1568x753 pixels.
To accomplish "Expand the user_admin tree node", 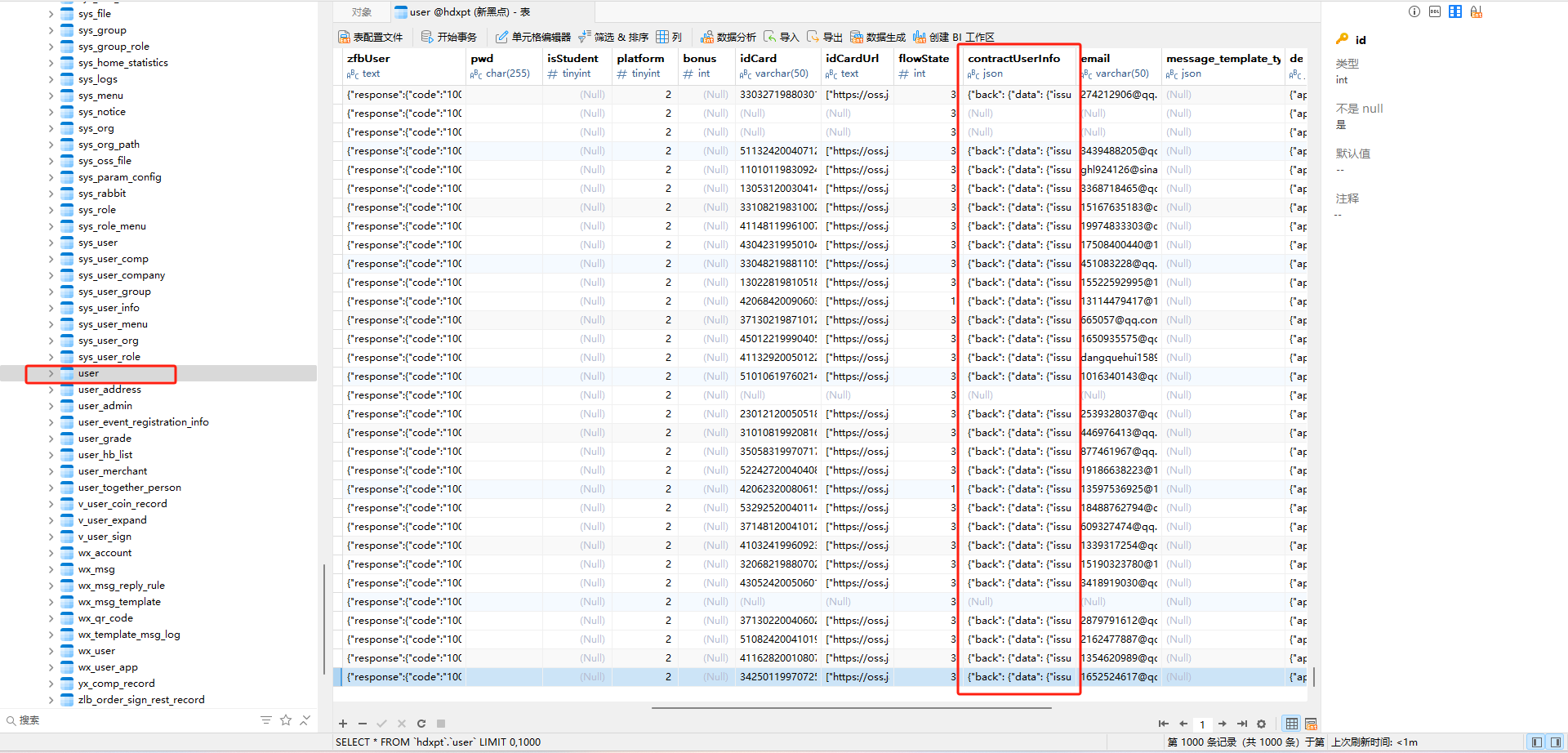I will click(x=51, y=406).
